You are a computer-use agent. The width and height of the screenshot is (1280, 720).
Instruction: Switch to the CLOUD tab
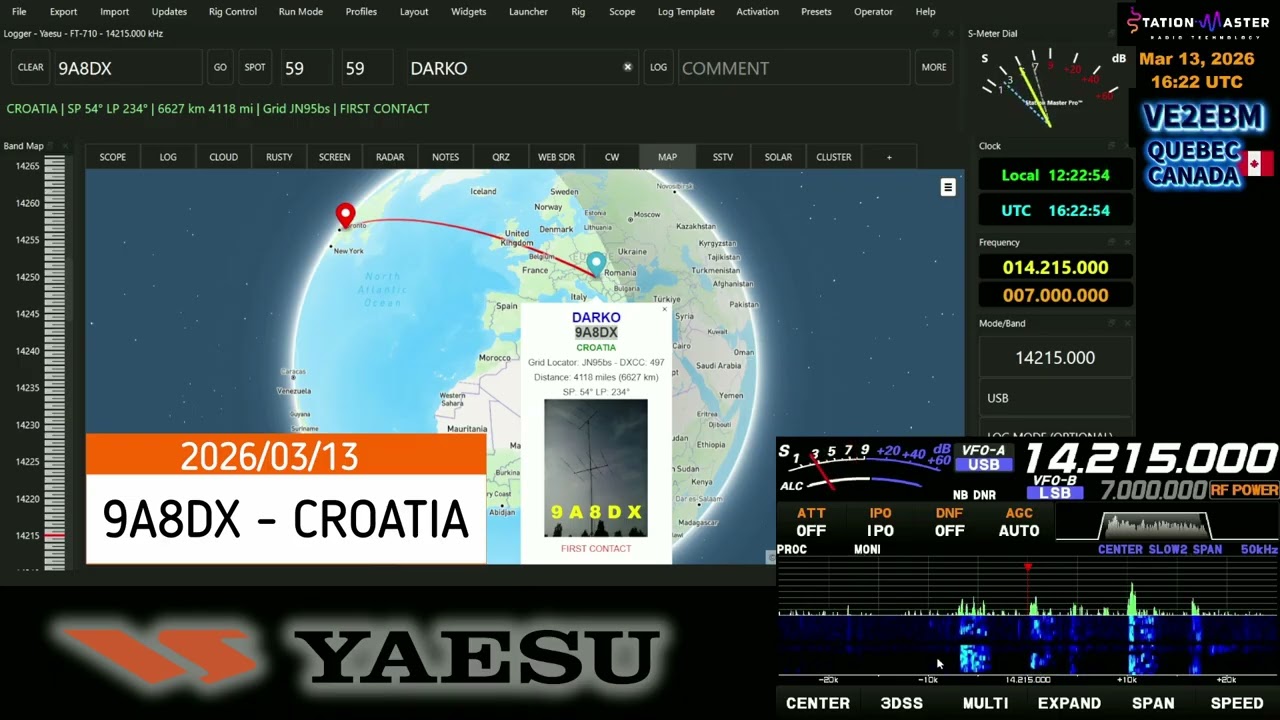pos(223,157)
